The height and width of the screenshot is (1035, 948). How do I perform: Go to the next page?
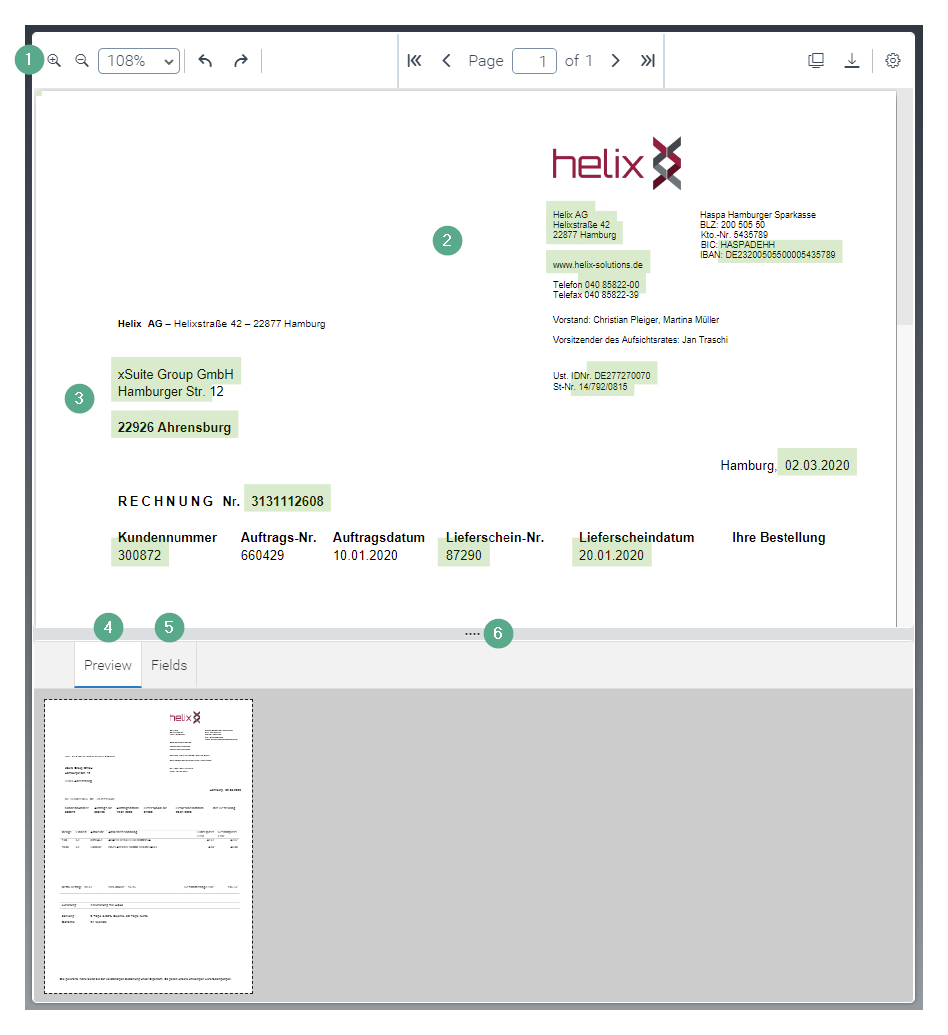615,61
